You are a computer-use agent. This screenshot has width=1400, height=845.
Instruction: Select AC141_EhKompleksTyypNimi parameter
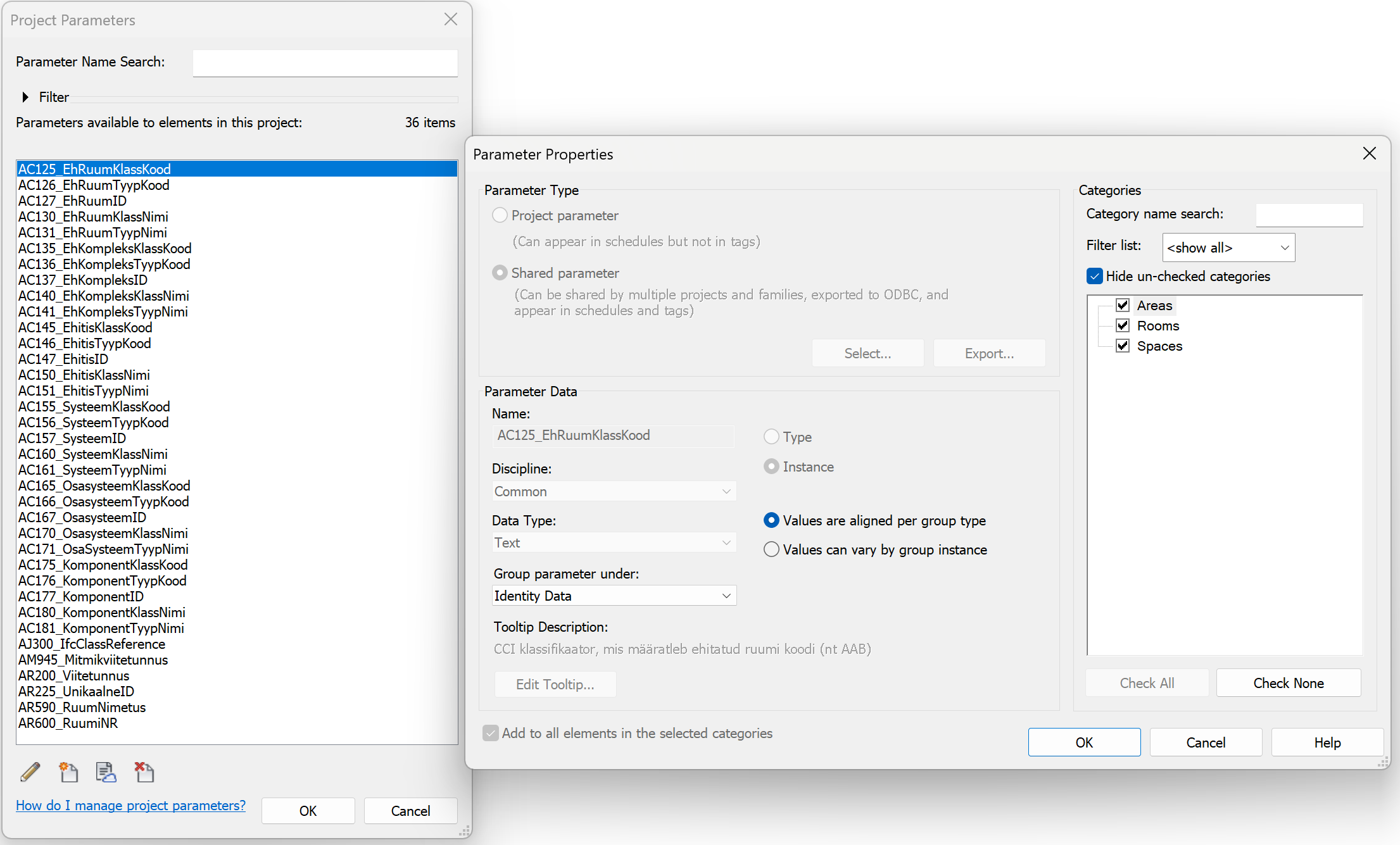pos(237,311)
